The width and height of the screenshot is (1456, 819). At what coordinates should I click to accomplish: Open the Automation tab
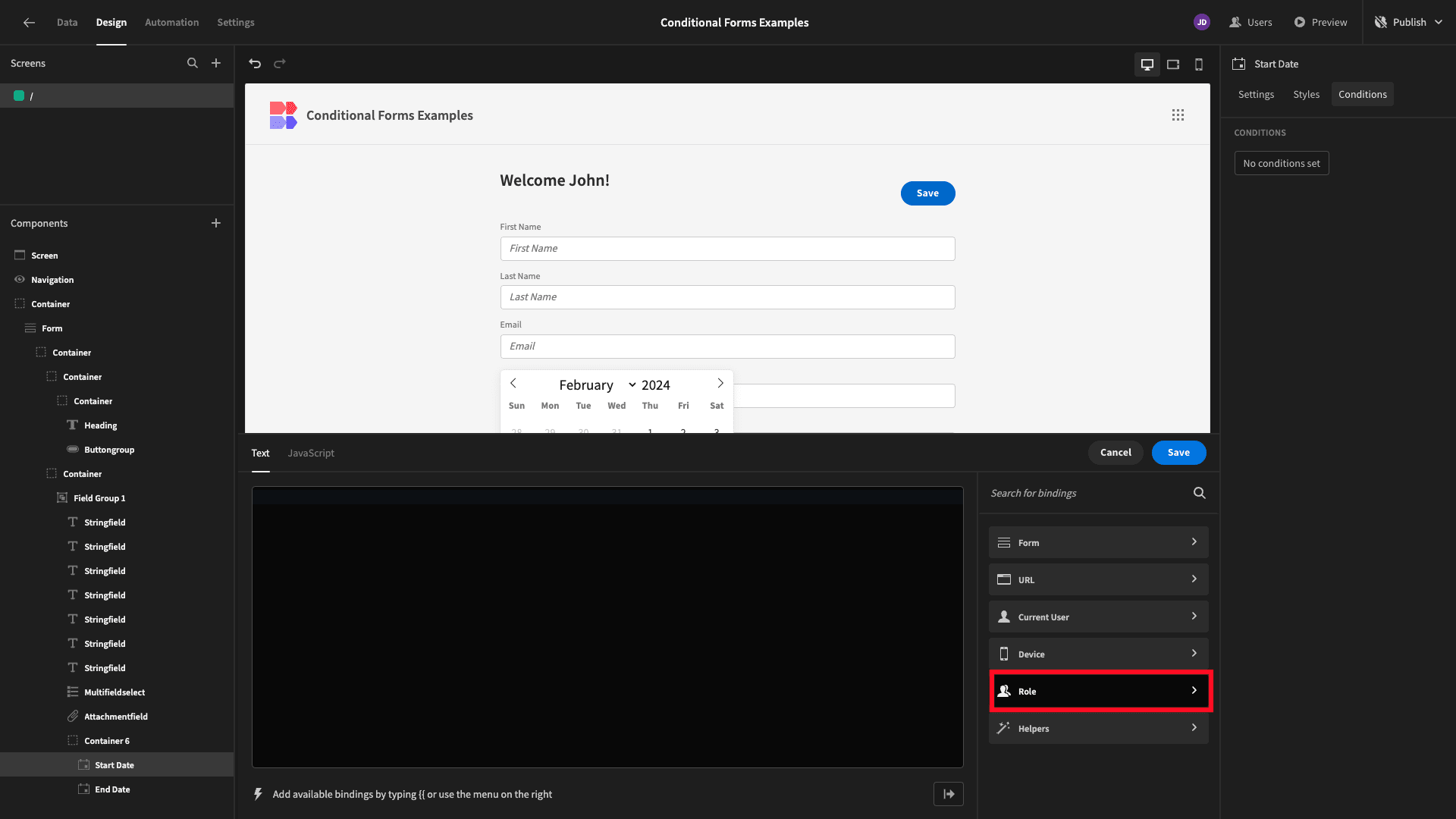click(x=172, y=23)
